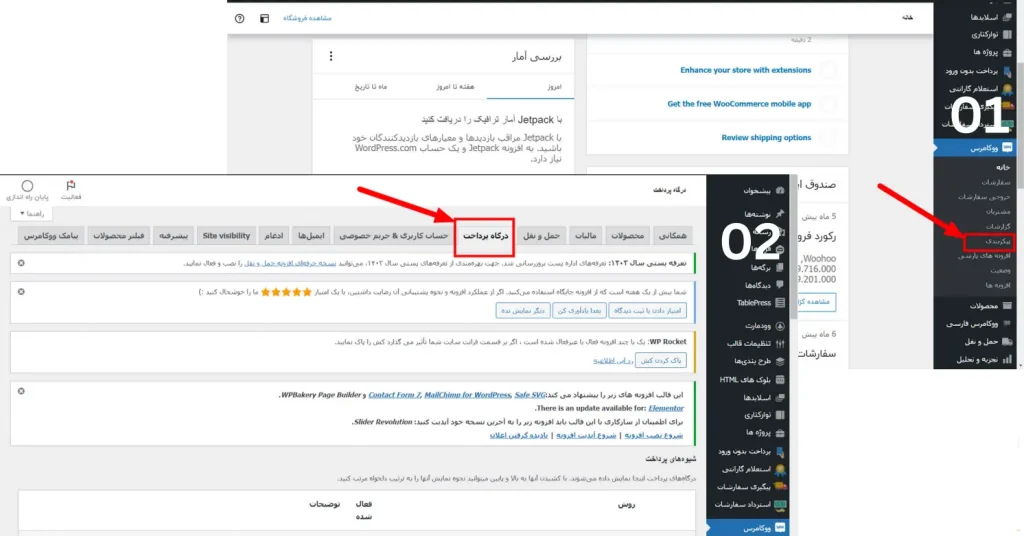The image size is (1024, 536).
Task: Open the three-dot menu on بررسی آمار
Action: [331, 57]
